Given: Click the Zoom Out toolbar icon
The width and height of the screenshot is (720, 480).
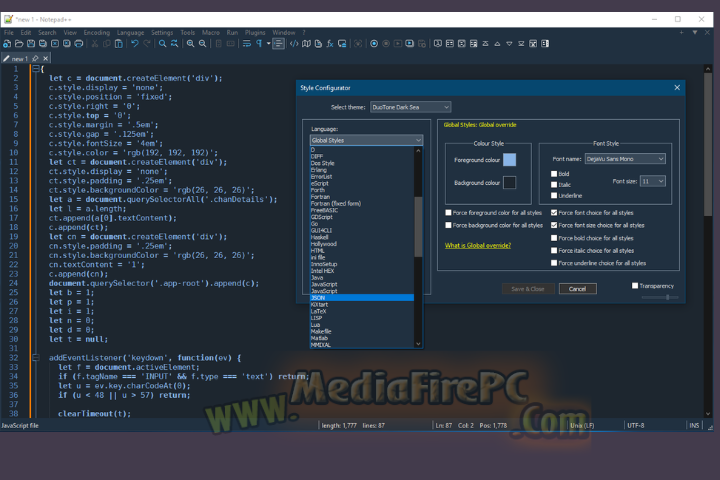Looking at the screenshot, I should click(x=202, y=44).
